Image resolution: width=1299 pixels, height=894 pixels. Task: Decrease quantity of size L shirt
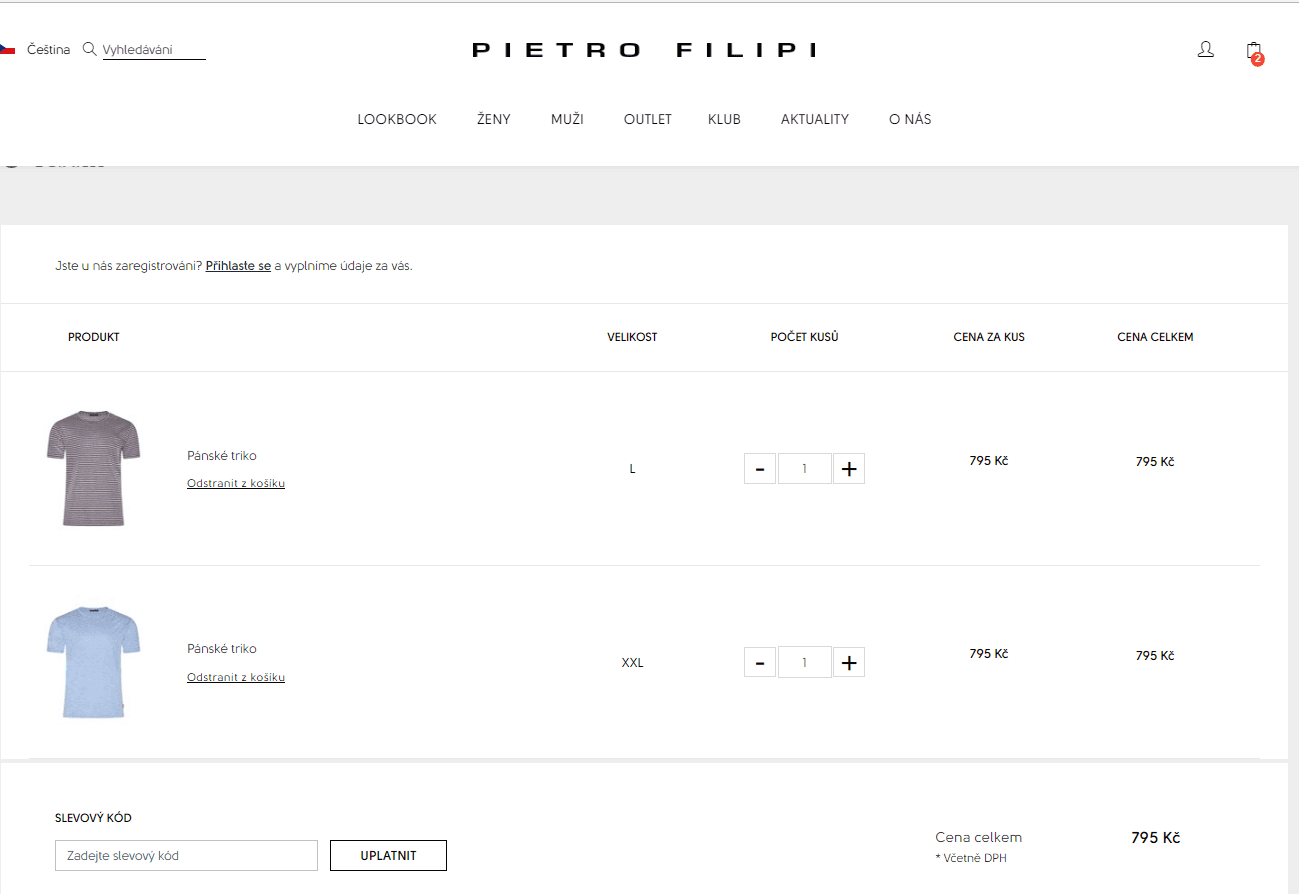(760, 469)
